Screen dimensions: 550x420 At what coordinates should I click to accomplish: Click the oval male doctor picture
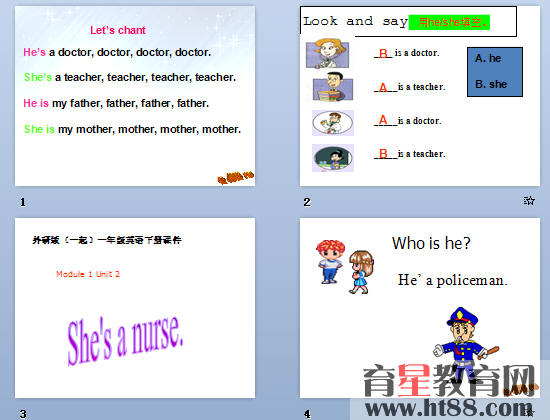[333, 123]
